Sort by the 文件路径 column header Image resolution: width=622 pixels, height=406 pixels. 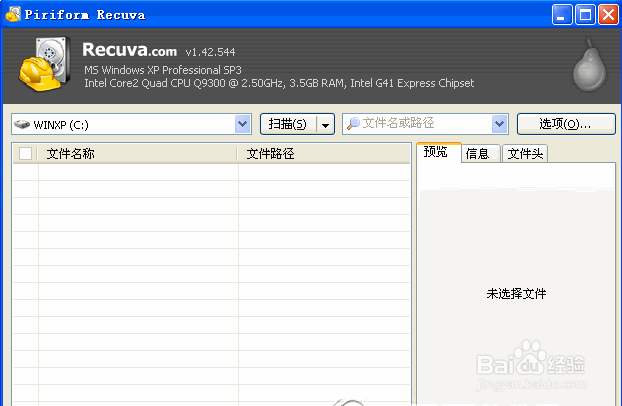click(324, 154)
